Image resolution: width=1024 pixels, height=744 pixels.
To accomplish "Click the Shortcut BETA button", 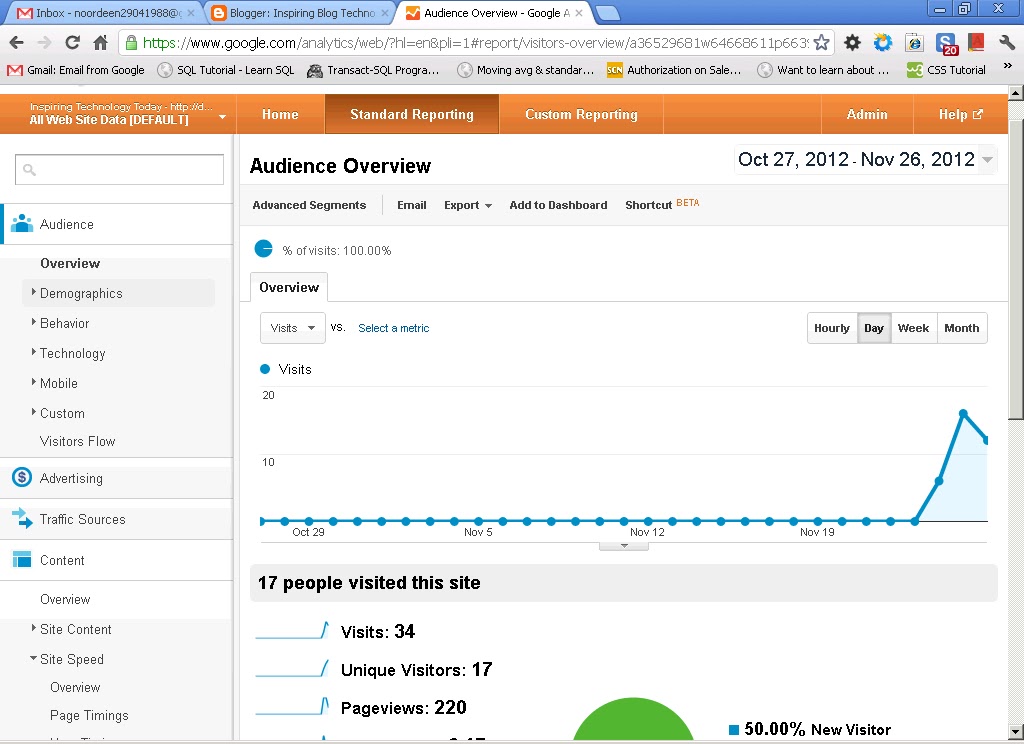I will tap(662, 204).
